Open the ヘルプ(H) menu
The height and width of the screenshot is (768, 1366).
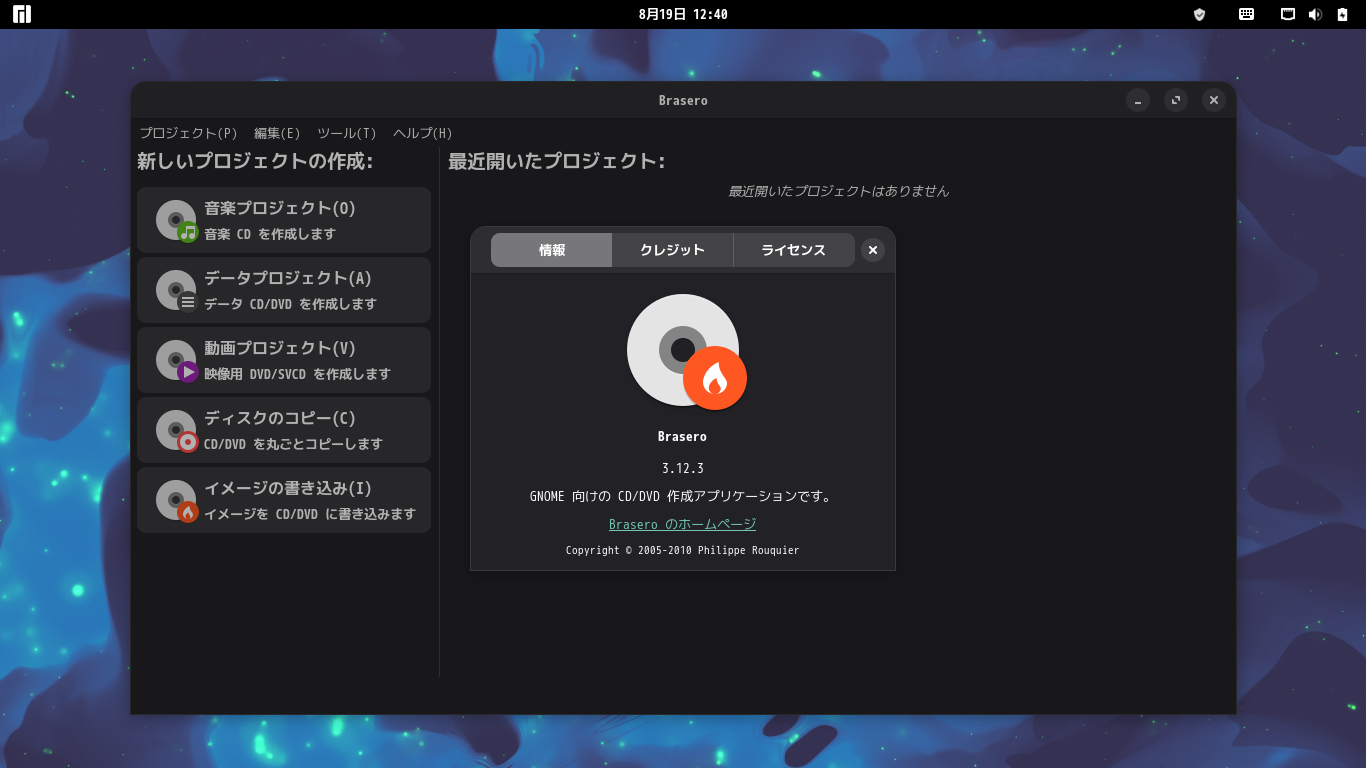(423, 133)
